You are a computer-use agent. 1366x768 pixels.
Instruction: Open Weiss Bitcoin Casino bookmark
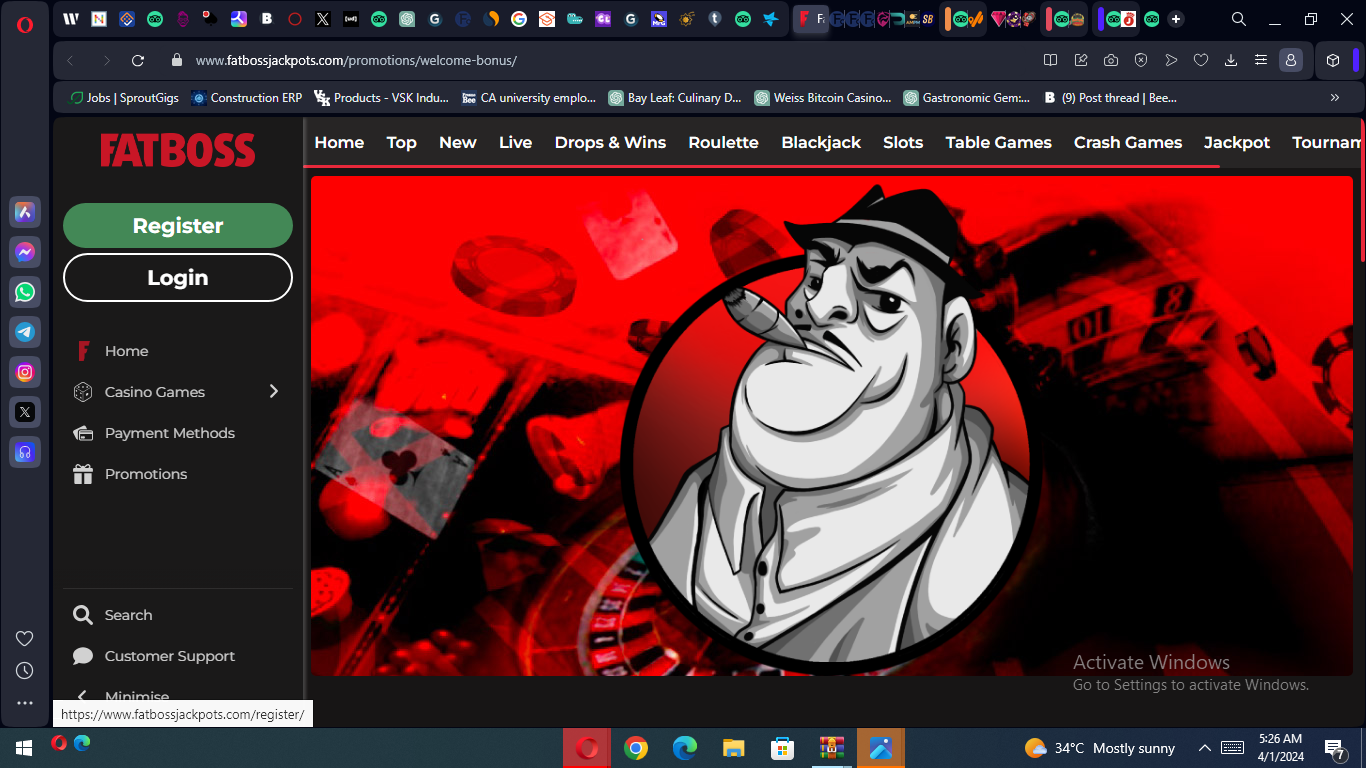[x=823, y=98]
